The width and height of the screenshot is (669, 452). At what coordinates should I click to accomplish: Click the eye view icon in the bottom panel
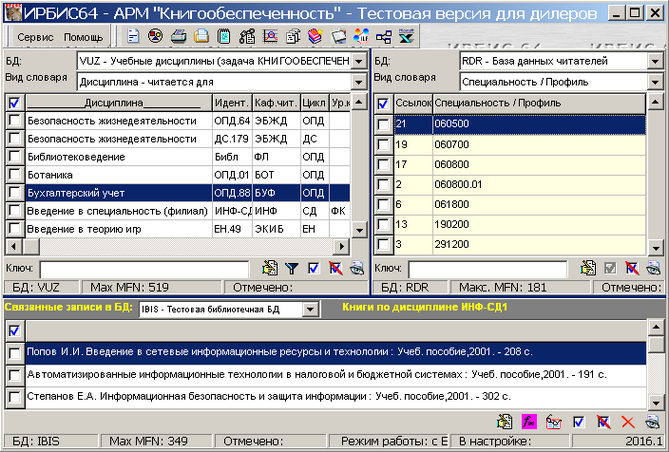652,422
